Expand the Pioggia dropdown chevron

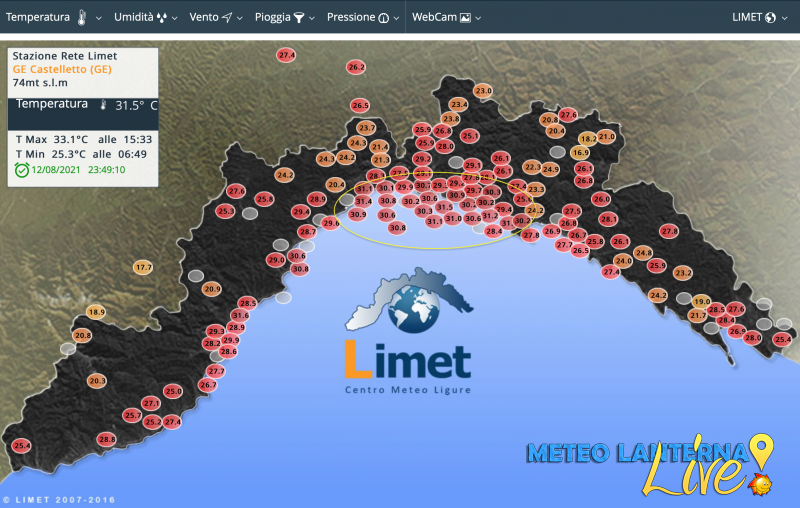[x=312, y=18]
